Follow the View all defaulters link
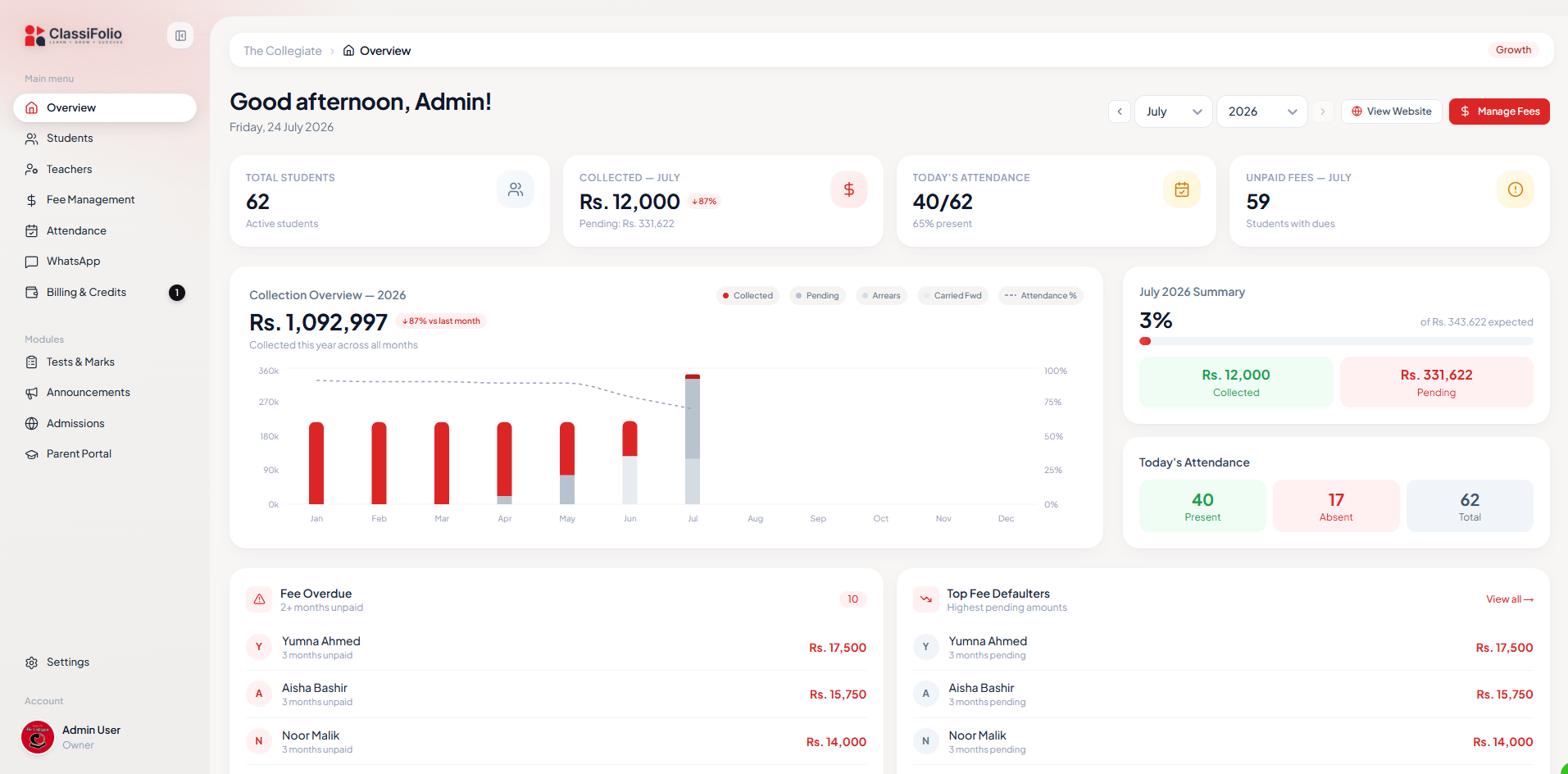The width and height of the screenshot is (1568, 774). pos(1510,599)
